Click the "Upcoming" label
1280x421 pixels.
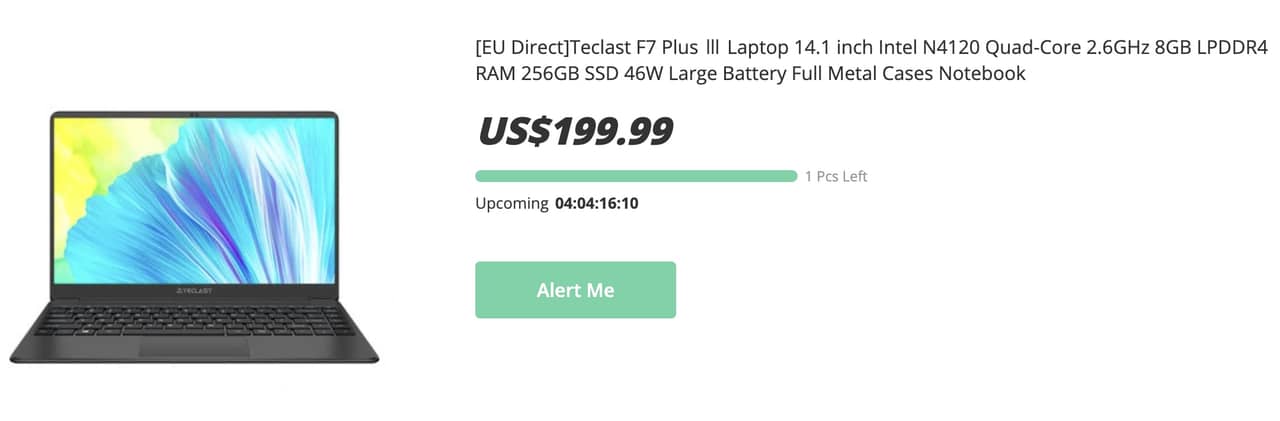tap(511, 204)
